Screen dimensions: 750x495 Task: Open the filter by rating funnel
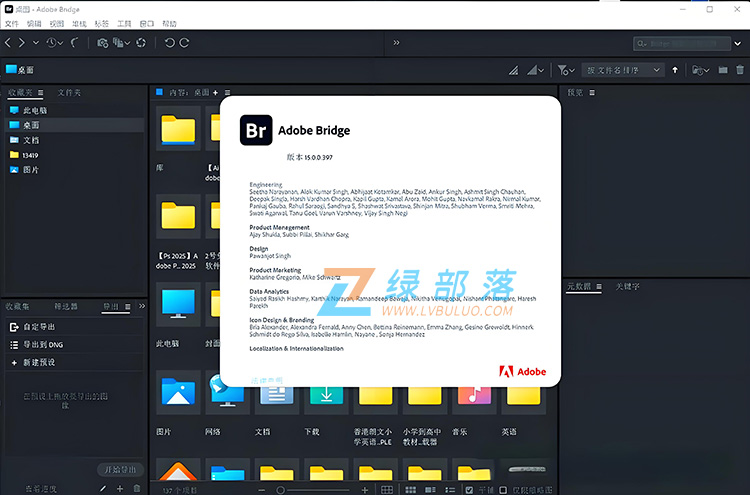pyautogui.click(x=566, y=70)
